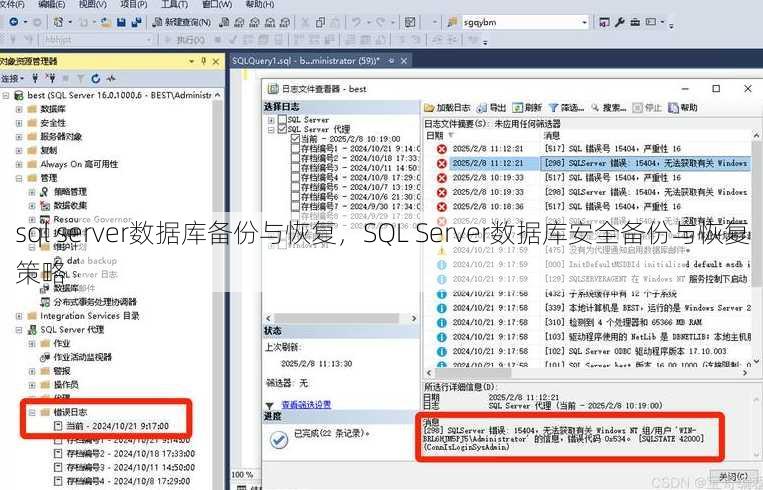This screenshot has width=763, height=490.
Task: Check the 存档编号6 - 2024/10/6 checkbox
Action: coord(295,197)
